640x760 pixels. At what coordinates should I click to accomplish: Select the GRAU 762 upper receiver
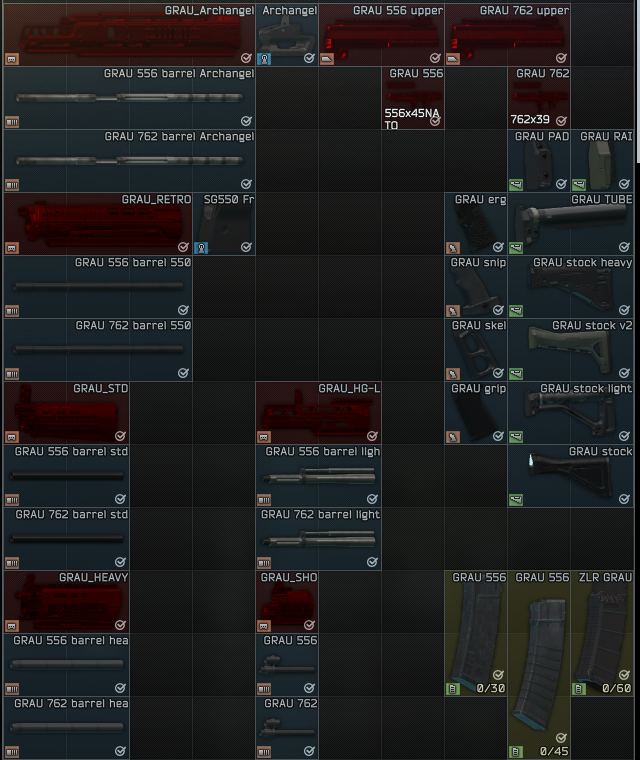(x=508, y=35)
